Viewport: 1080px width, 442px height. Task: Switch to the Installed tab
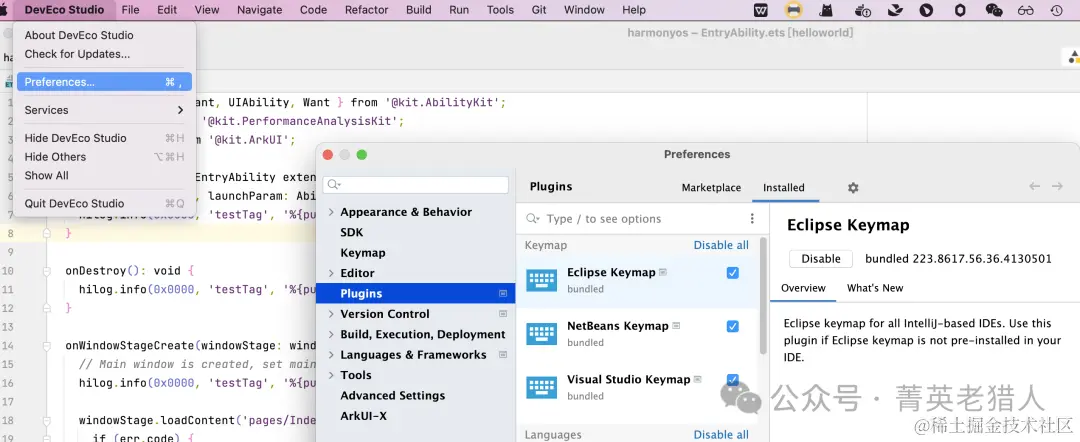click(784, 187)
